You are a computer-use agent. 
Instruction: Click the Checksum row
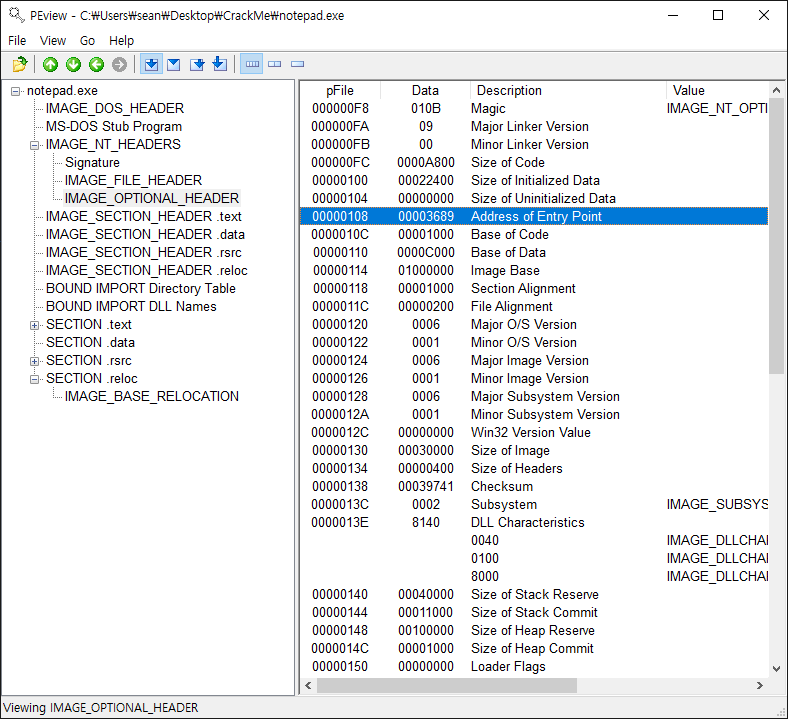click(534, 487)
